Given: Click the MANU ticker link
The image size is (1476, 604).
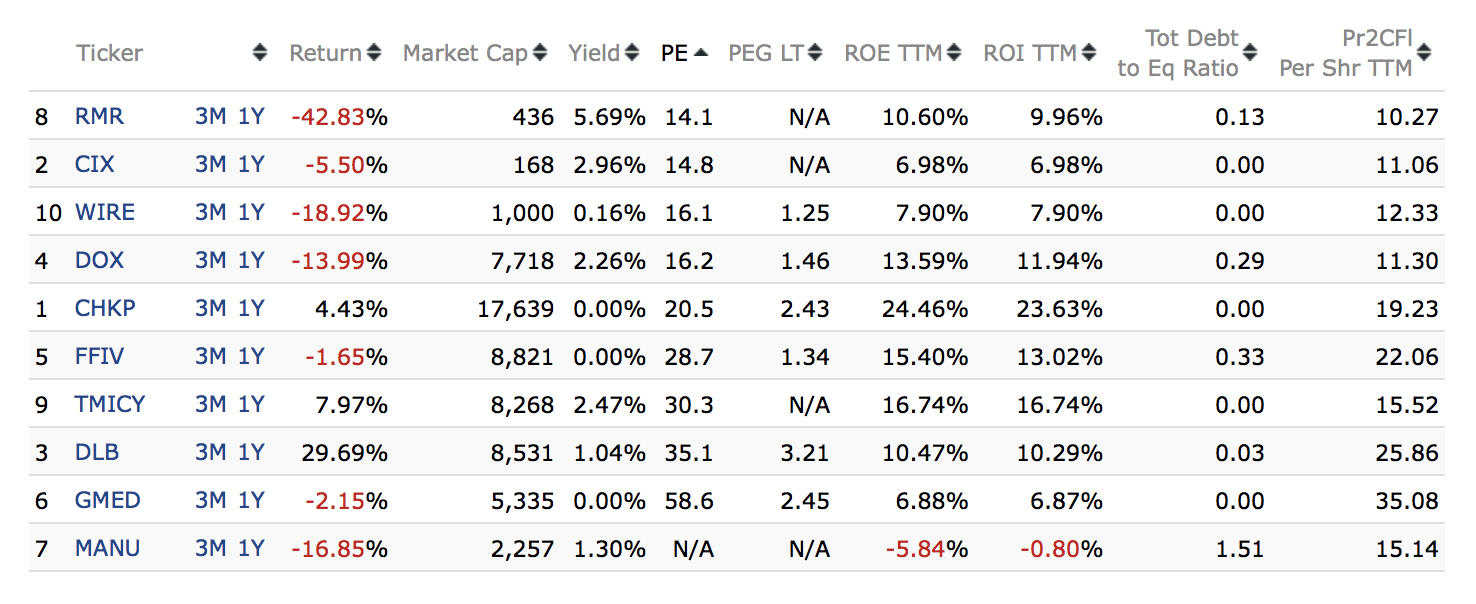Looking at the screenshot, I should (x=107, y=549).
